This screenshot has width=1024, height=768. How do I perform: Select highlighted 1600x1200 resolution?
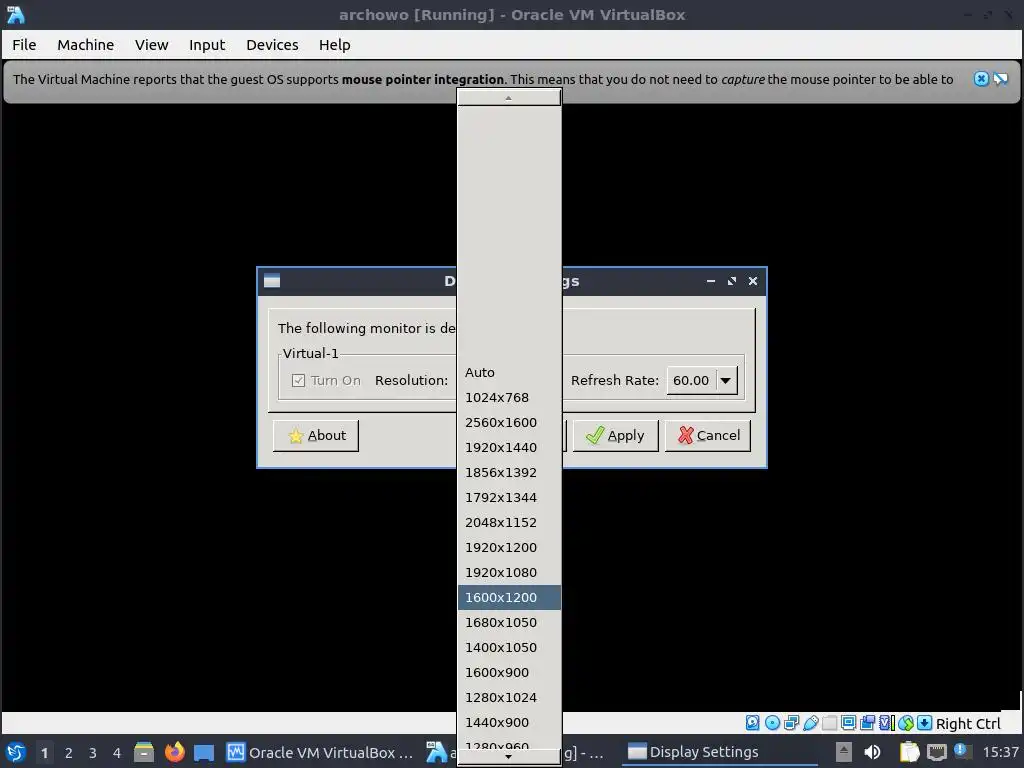tap(509, 598)
